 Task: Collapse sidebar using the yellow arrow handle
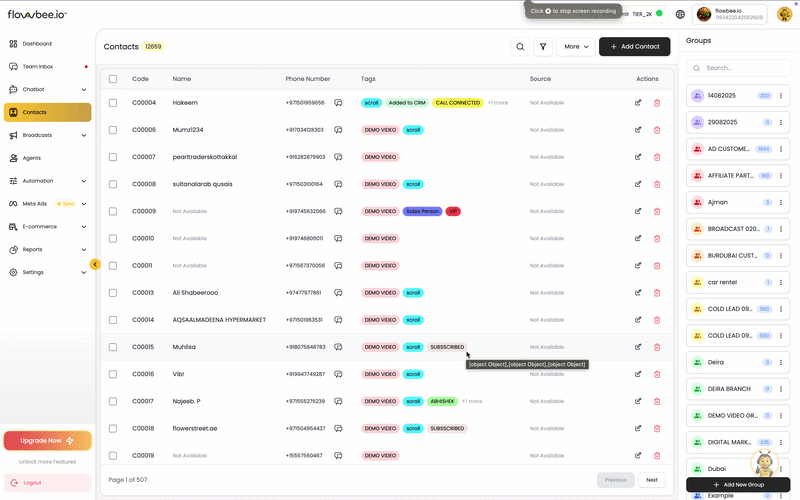95,264
